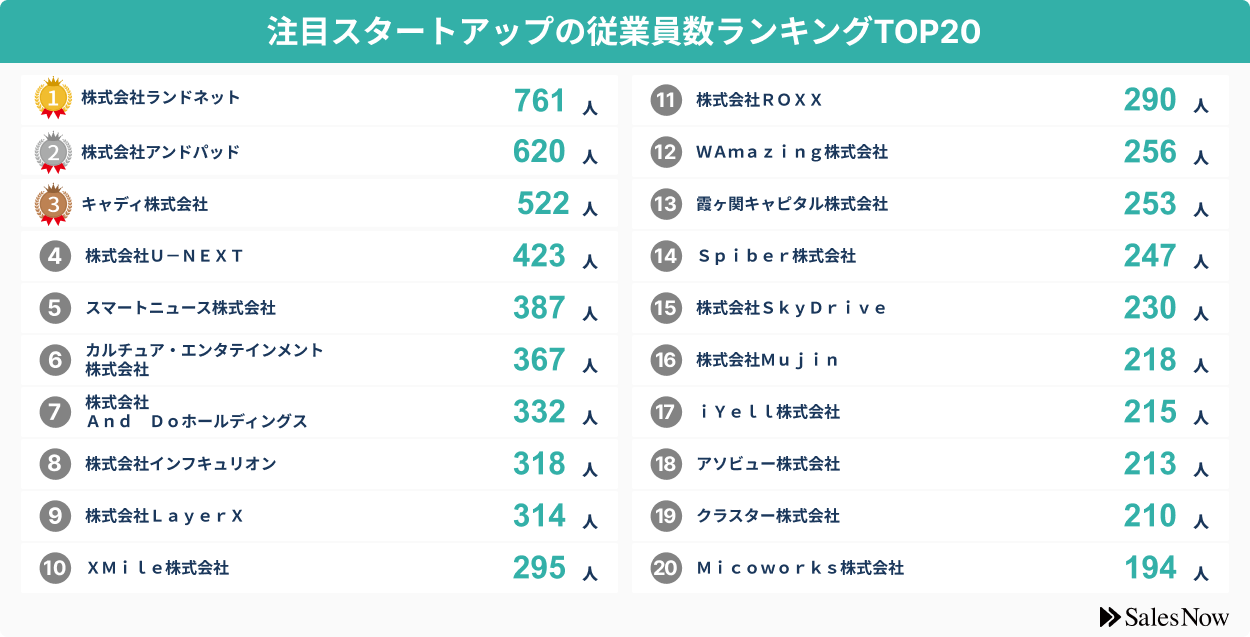This screenshot has width=1250, height=637.
Task: Click the 290 employee count for ROXX
Action: pyautogui.click(x=1150, y=100)
